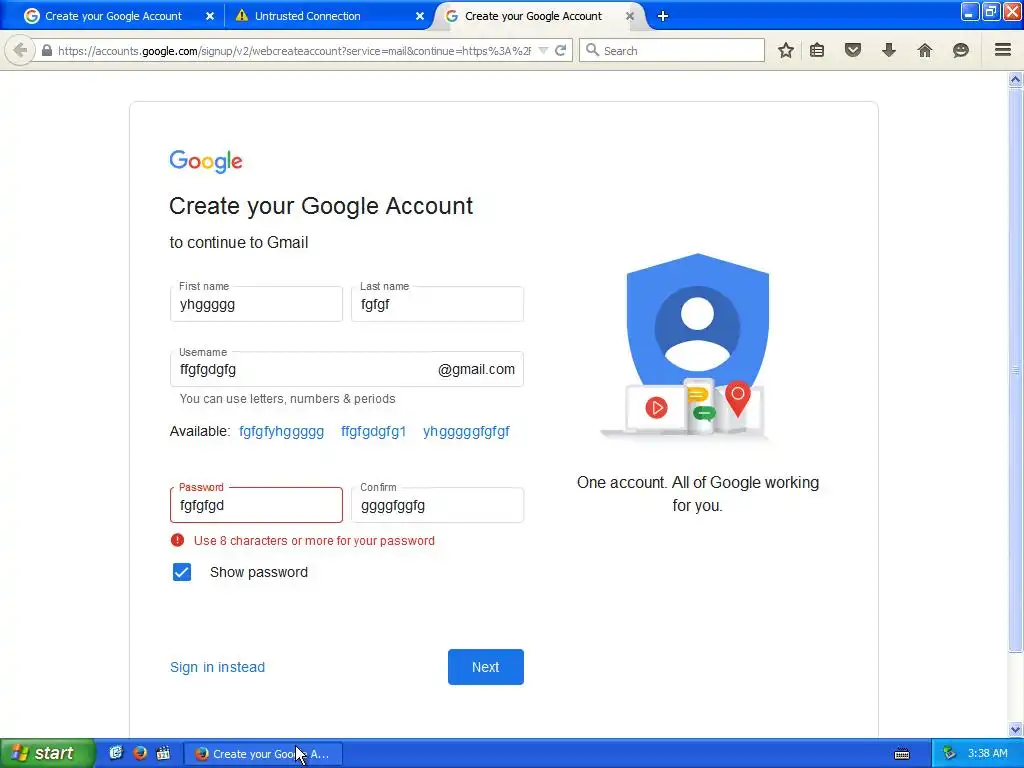Open the Windows start menu

pyautogui.click(x=46, y=753)
